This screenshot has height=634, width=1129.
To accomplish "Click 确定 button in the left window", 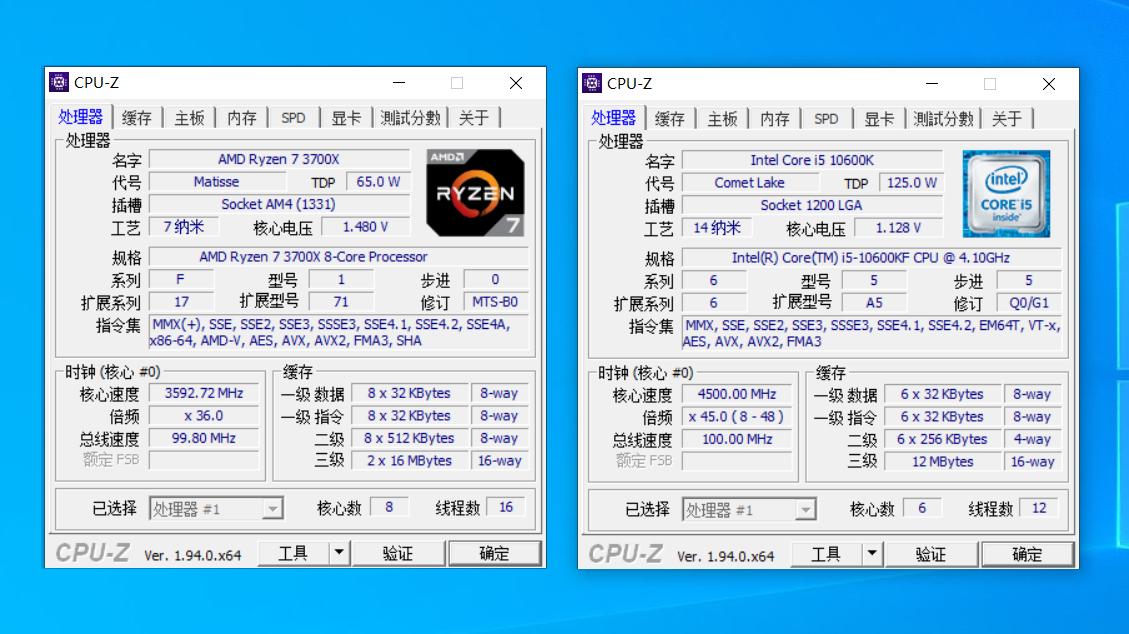I will tap(494, 553).
